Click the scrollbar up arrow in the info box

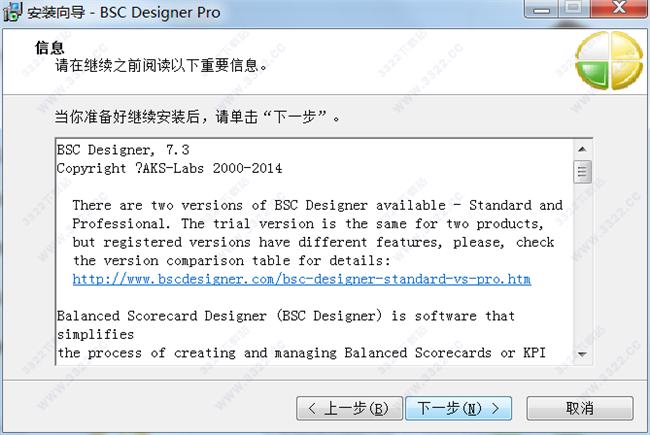click(x=580, y=149)
